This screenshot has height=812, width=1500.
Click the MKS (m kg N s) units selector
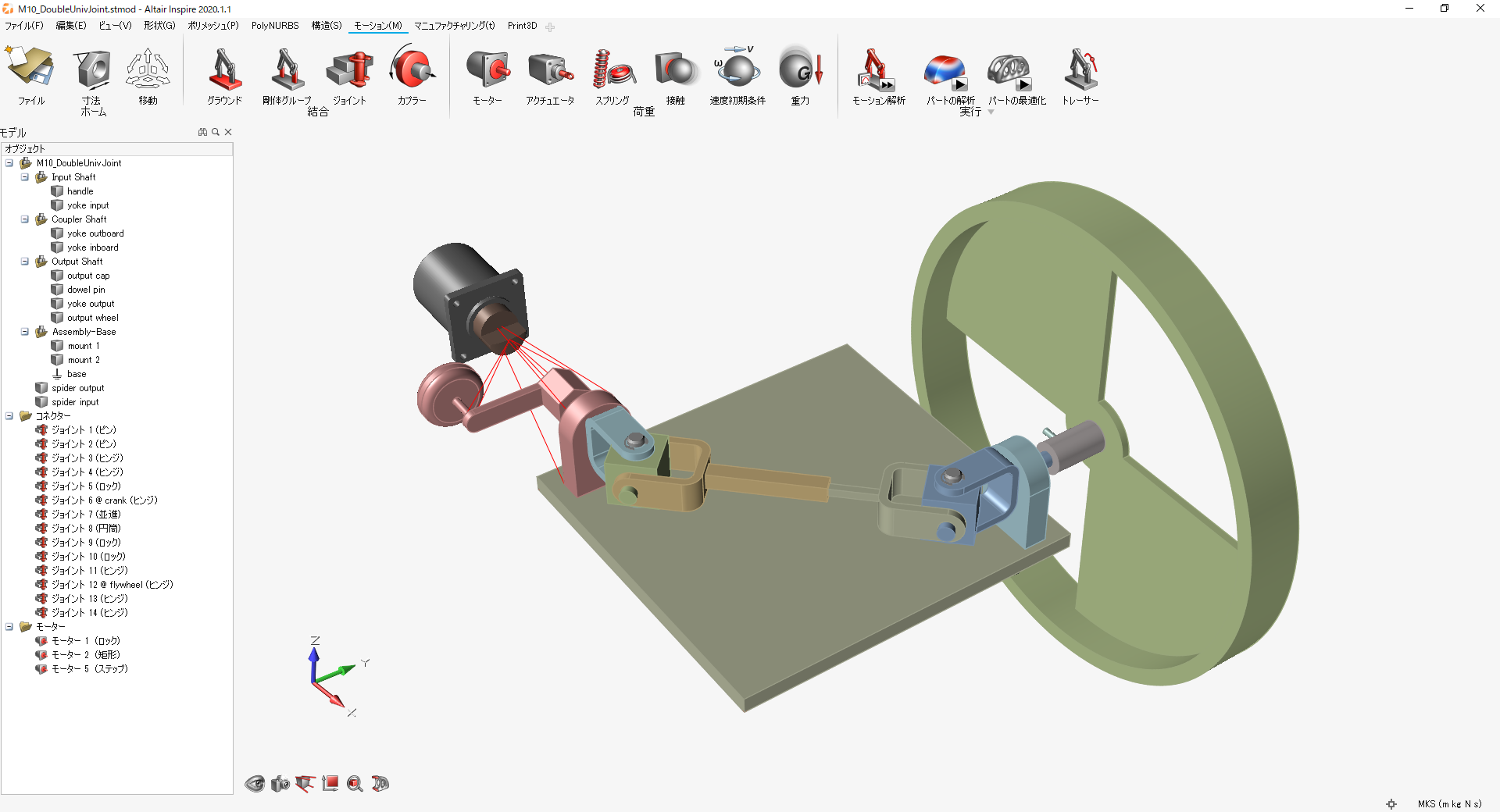point(1449,803)
